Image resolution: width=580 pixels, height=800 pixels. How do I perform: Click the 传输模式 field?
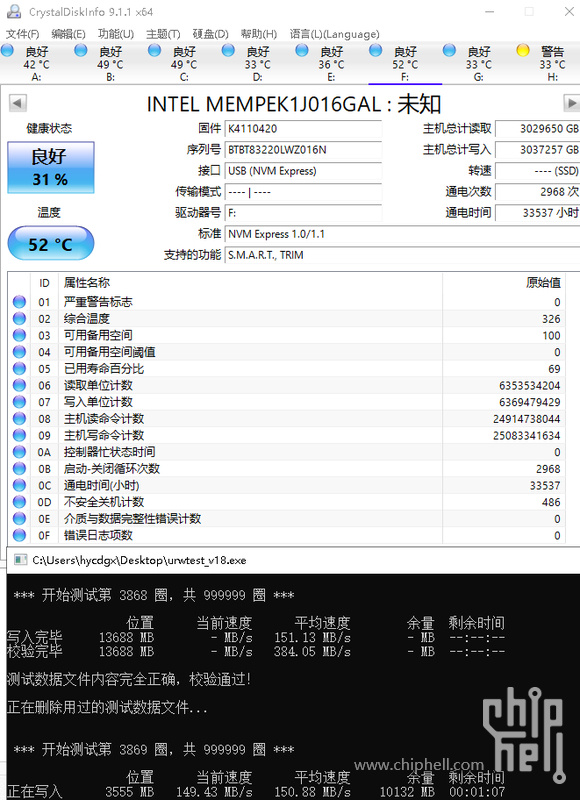coord(303,192)
